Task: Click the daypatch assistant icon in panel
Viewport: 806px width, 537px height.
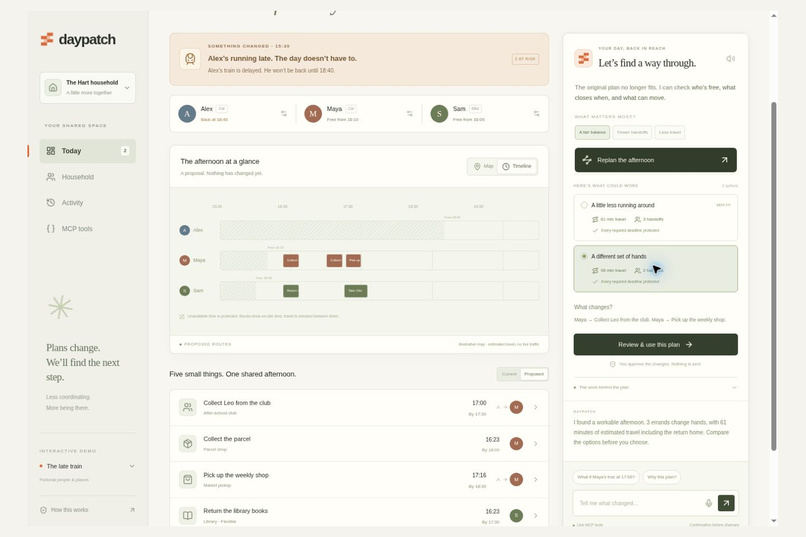Action: point(583,58)
